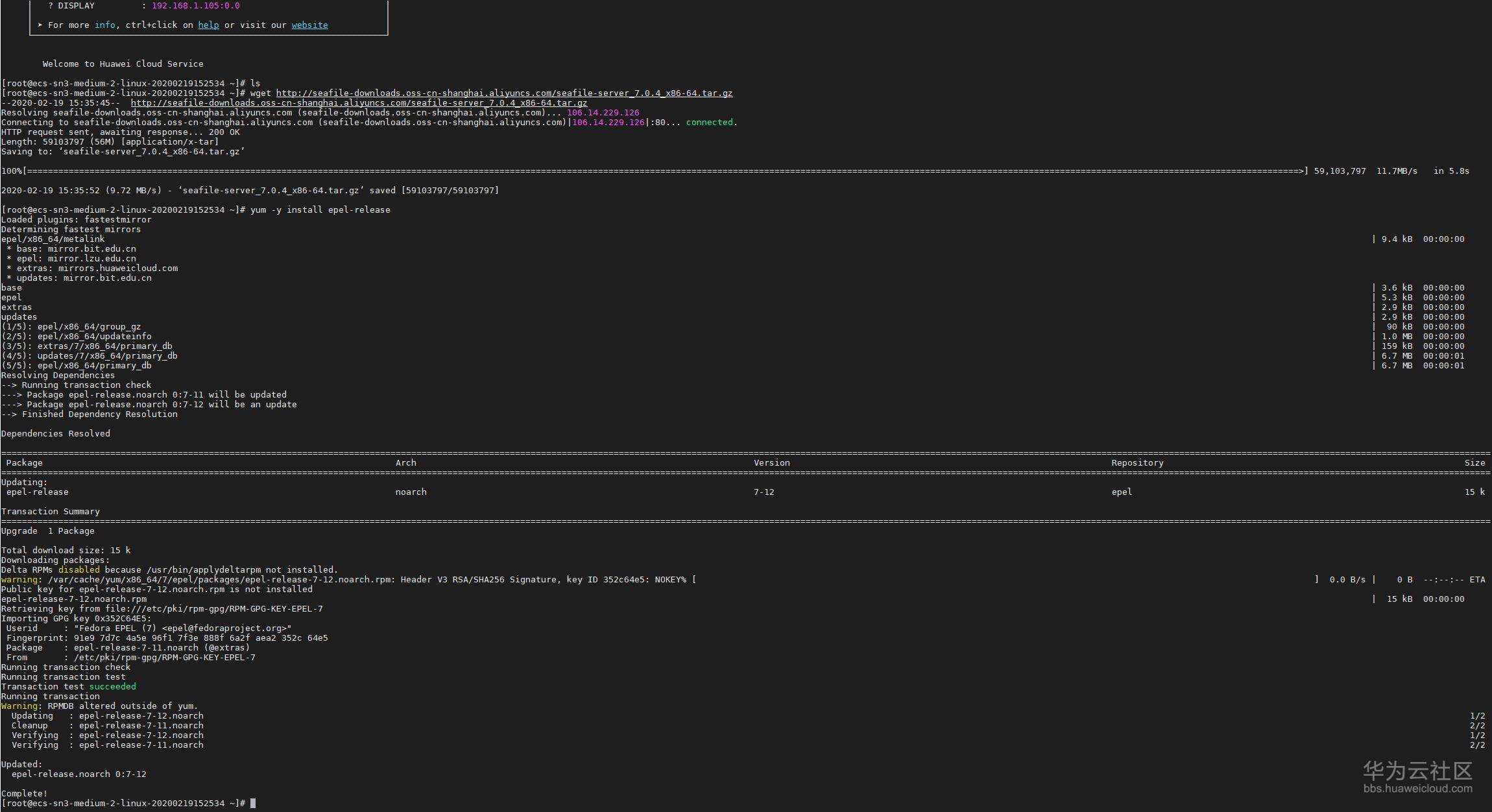Open the underlined website link
Screen dimensions: 1492x812
coord(309,25)
